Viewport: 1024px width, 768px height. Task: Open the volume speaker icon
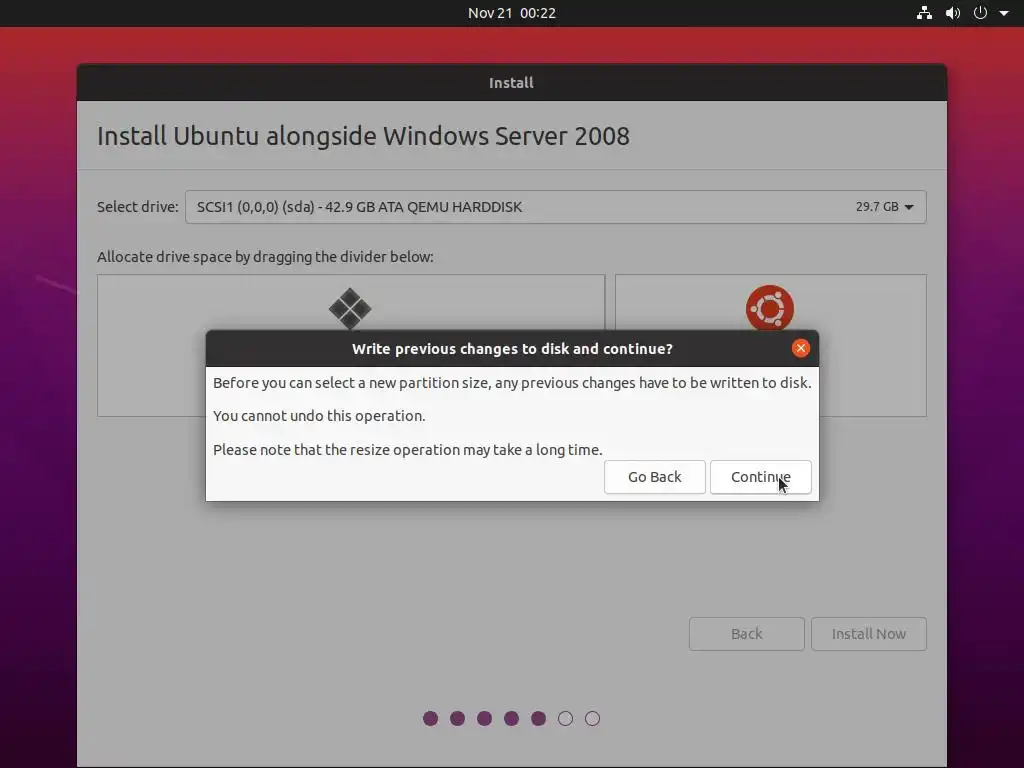click(953, 13)
